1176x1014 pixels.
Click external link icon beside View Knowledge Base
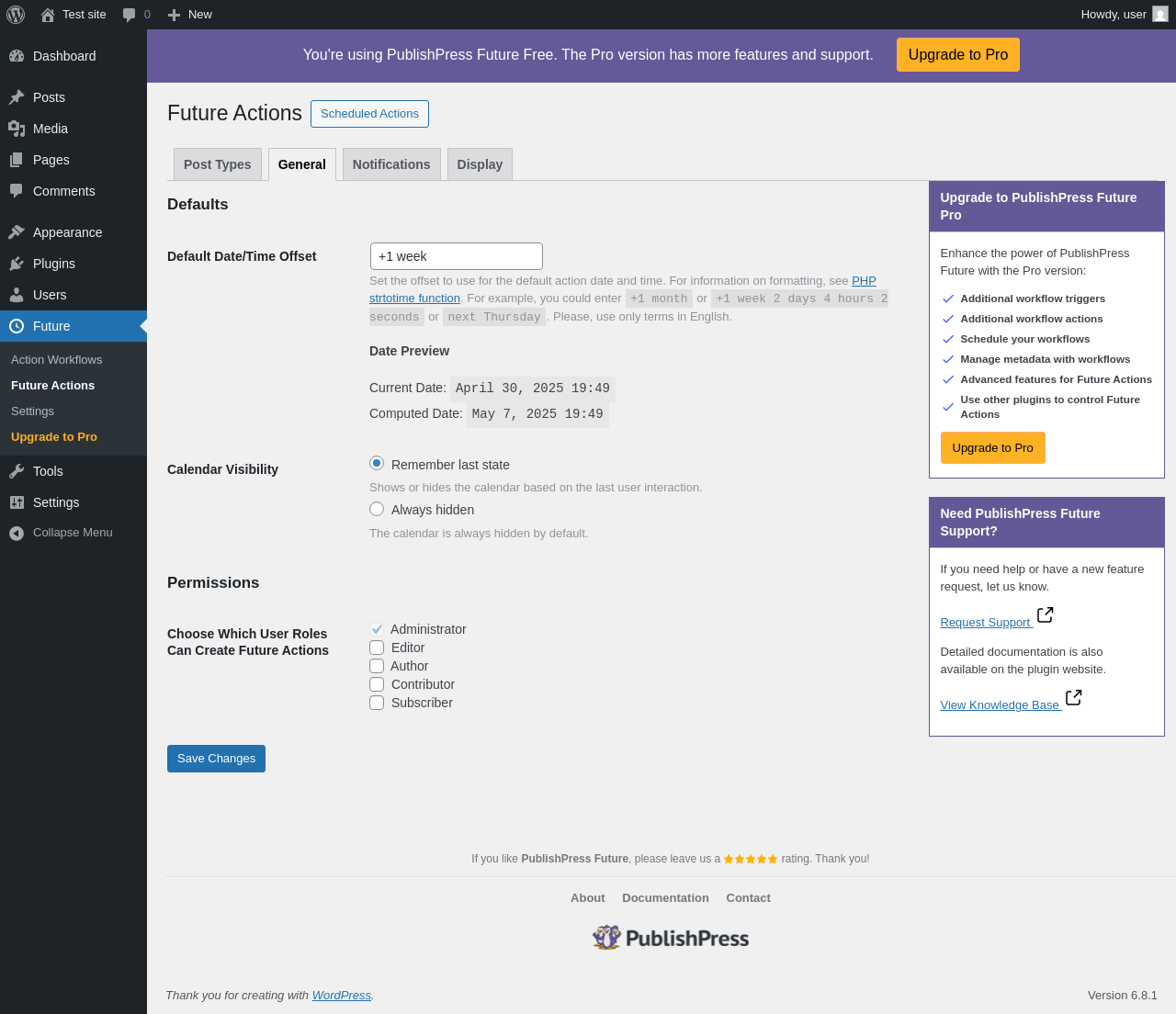click(x=1074, y=697)
